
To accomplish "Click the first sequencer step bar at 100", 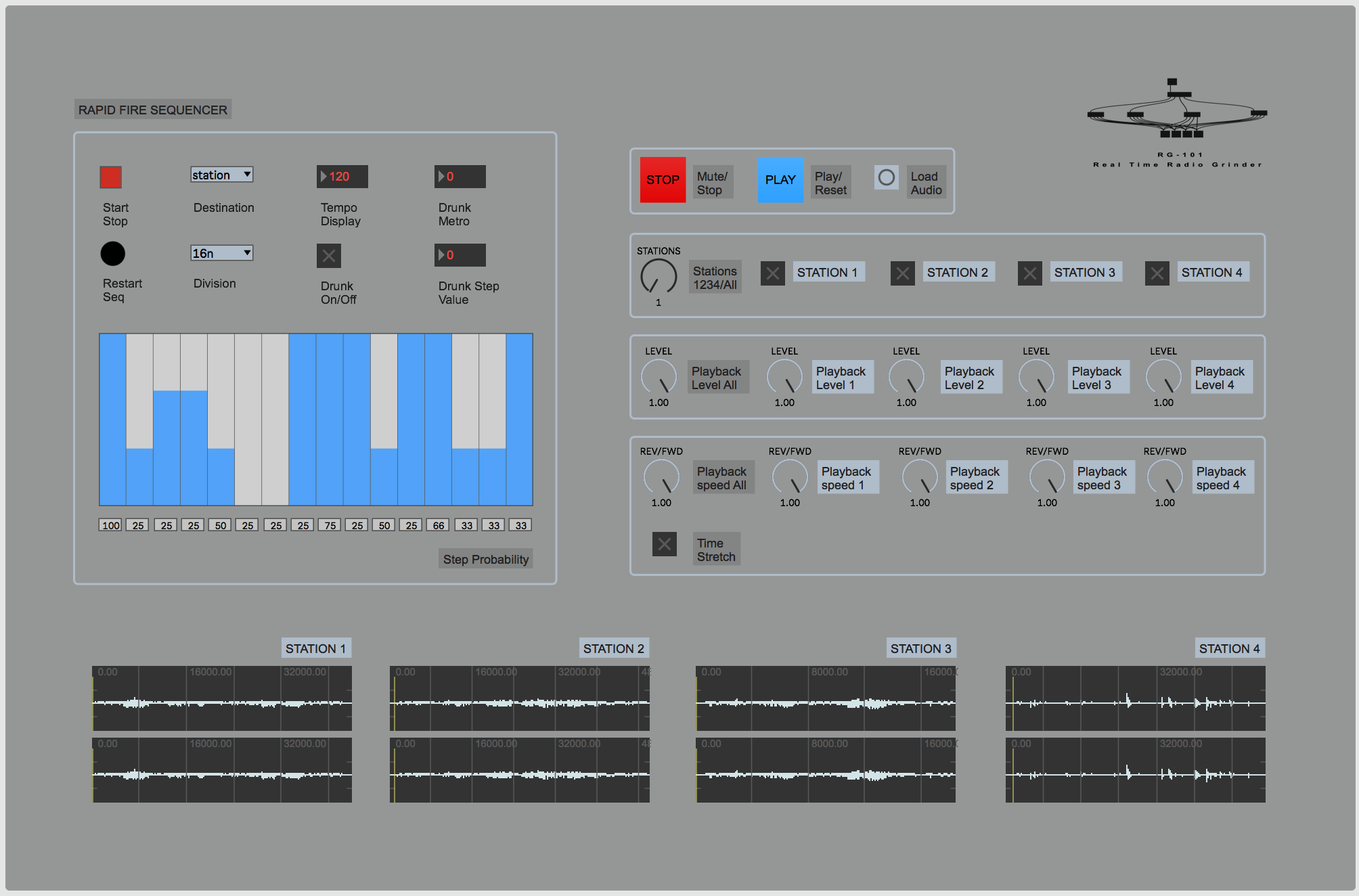I will [x=112, y=420].
